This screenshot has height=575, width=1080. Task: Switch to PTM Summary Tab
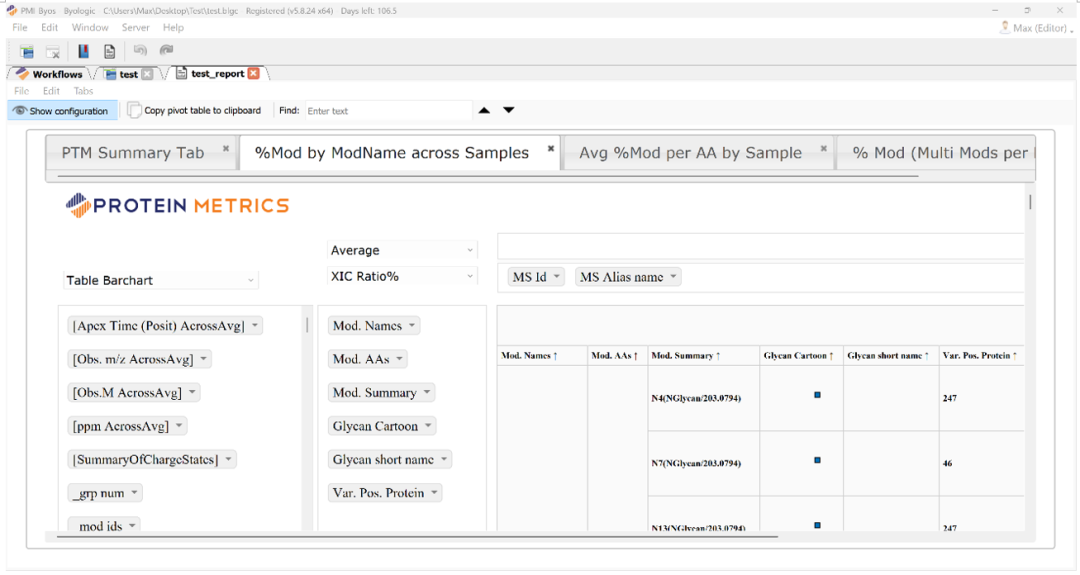click(x=133, y=153)
